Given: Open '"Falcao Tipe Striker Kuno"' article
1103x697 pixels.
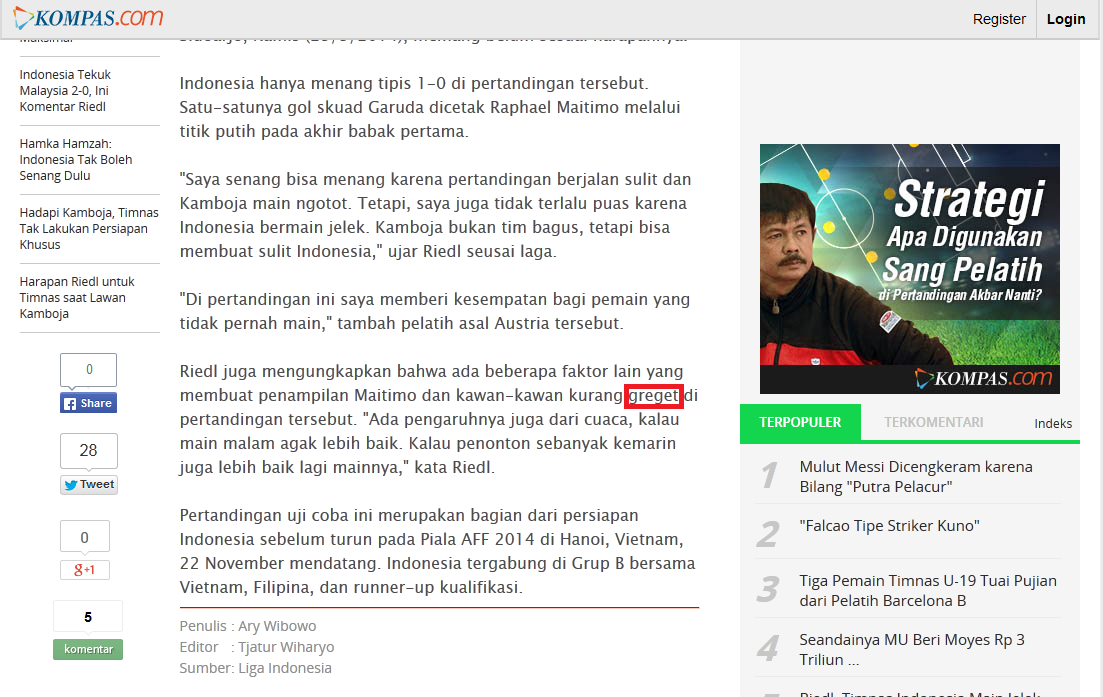Looking at the screenshot, I should [x=889, y=526].
